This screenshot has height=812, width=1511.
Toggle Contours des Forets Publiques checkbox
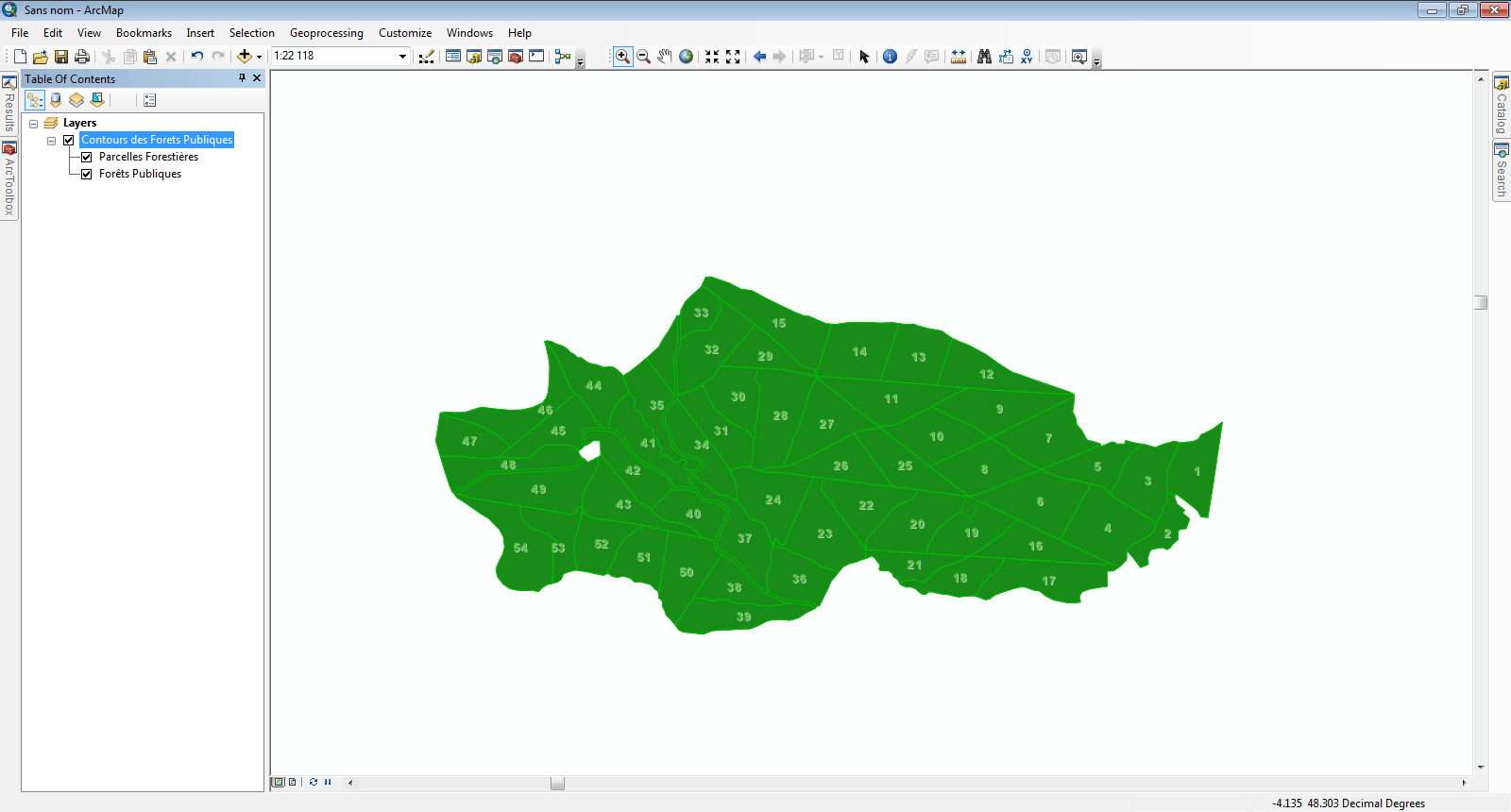coord(69,140)
